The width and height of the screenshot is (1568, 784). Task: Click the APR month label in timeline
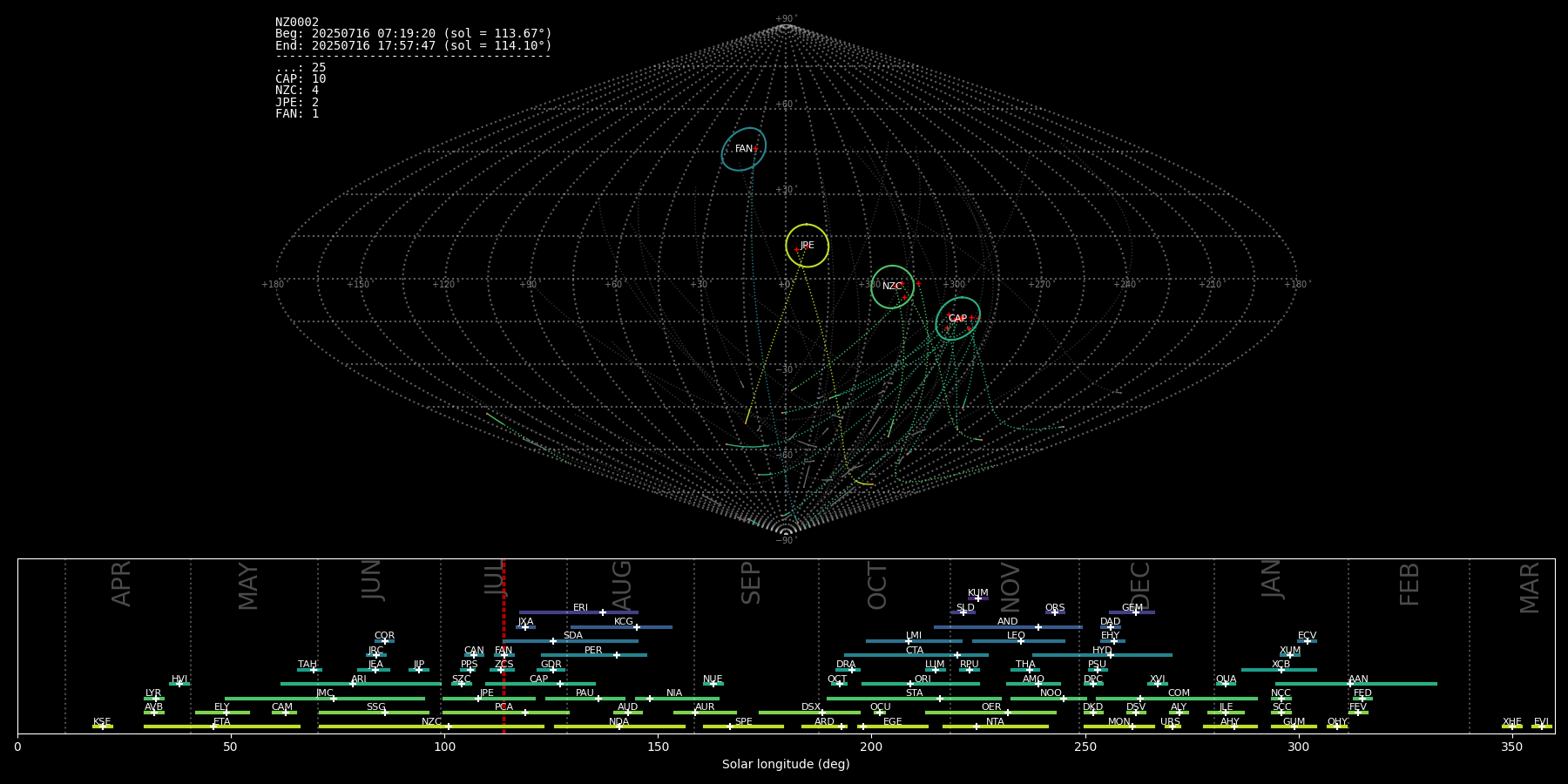pos(122,584)
